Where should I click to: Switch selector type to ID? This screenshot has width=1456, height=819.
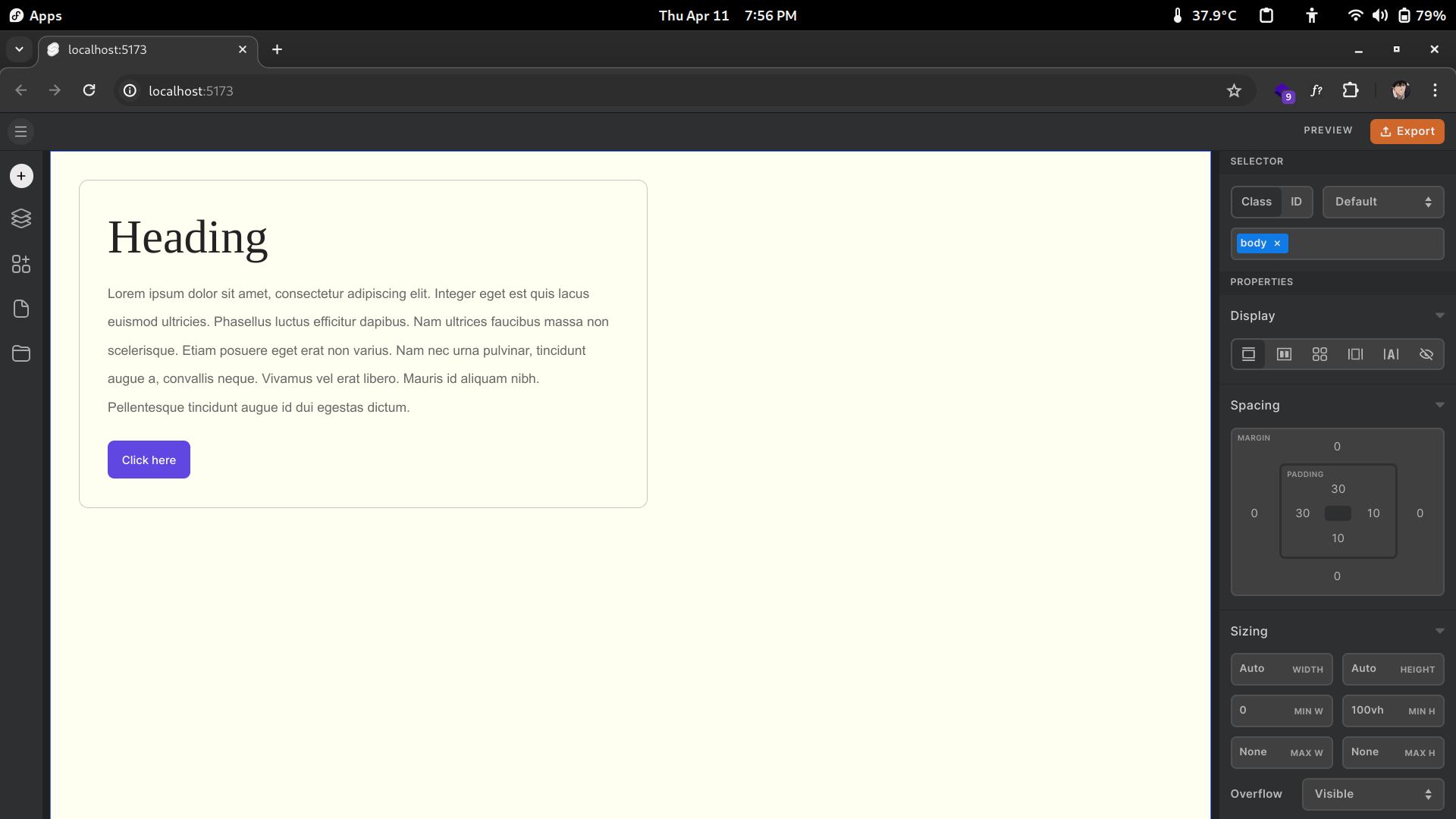tap(1296, 202)
